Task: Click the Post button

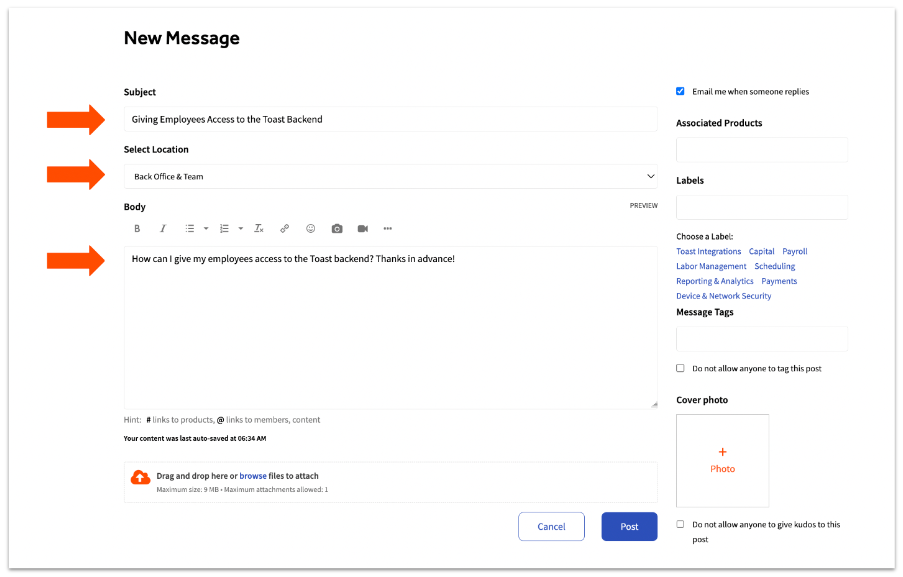Action: click(x=629, y=526)
